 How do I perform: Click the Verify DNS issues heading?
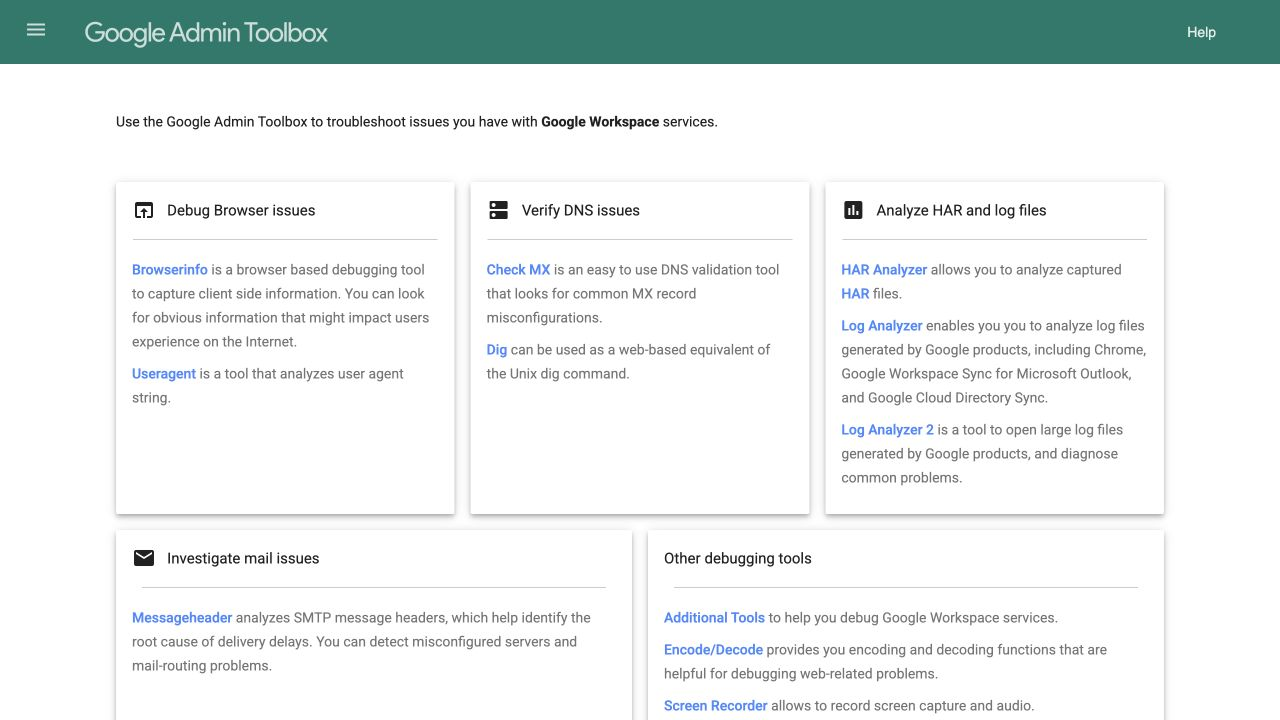(x=581, y=210)
